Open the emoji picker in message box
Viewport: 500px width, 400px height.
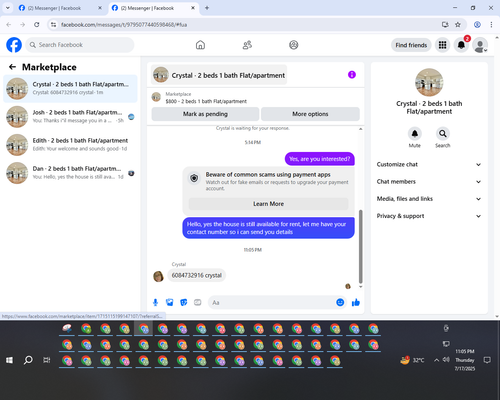pos(340,302)
